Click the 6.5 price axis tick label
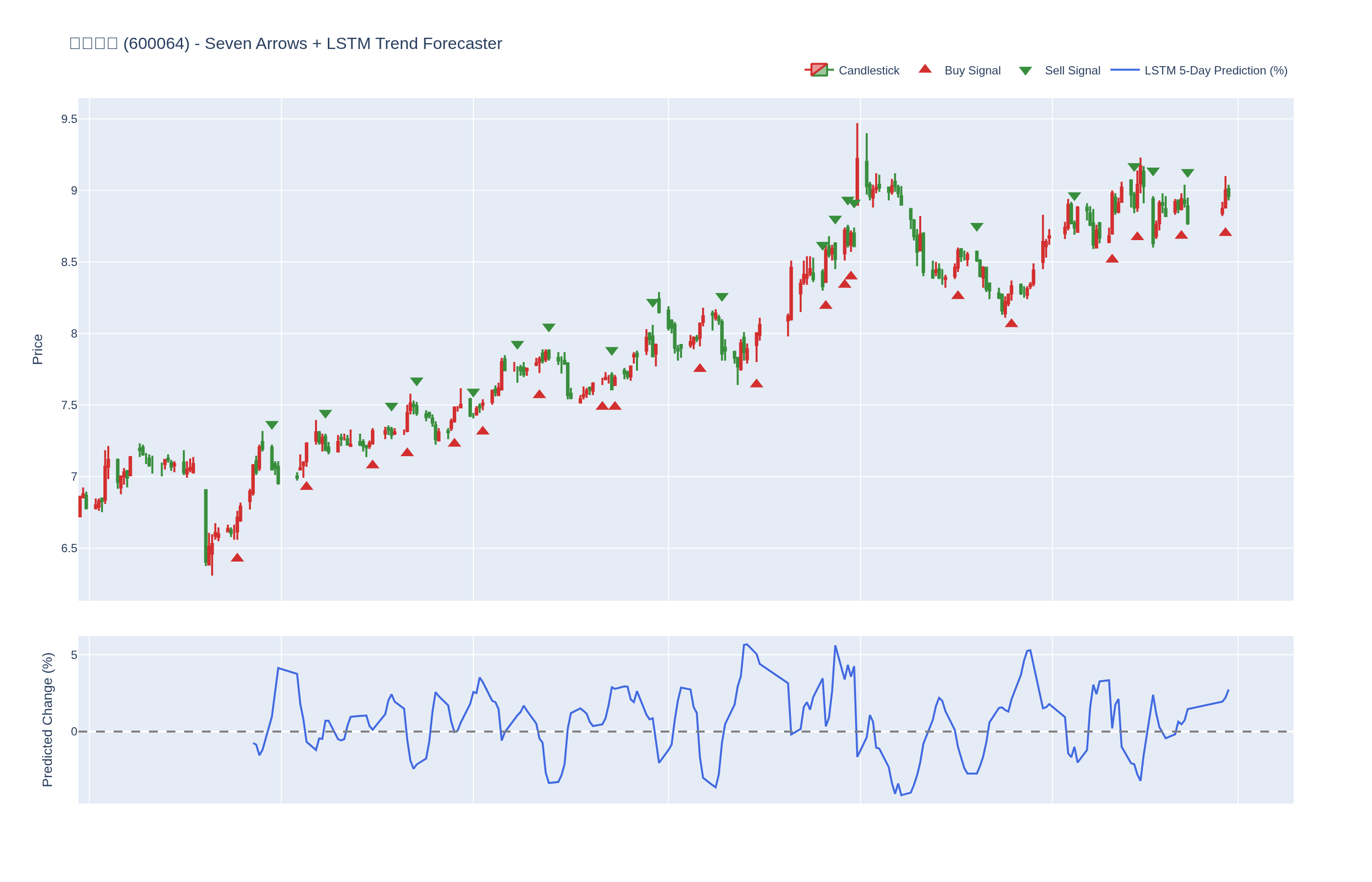 (69, 548)
